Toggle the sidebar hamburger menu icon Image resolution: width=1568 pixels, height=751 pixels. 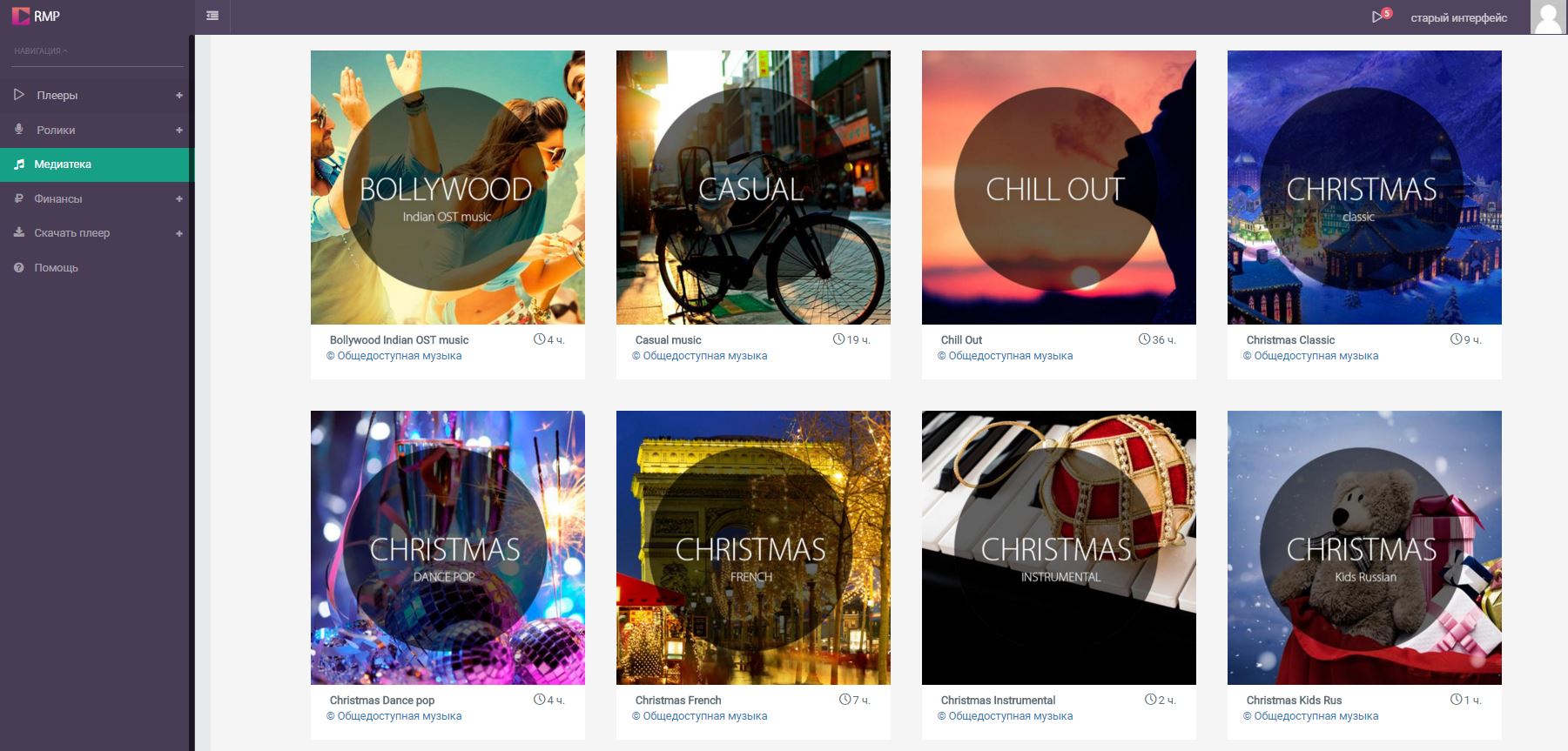pyautogui.click(x=212, y=16)
